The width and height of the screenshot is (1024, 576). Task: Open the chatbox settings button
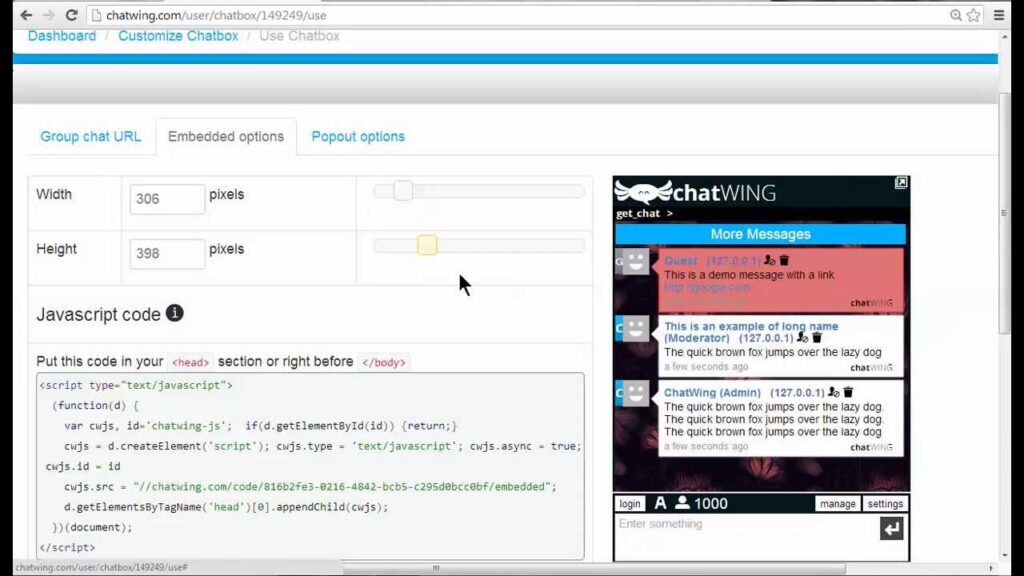(885, 504)
